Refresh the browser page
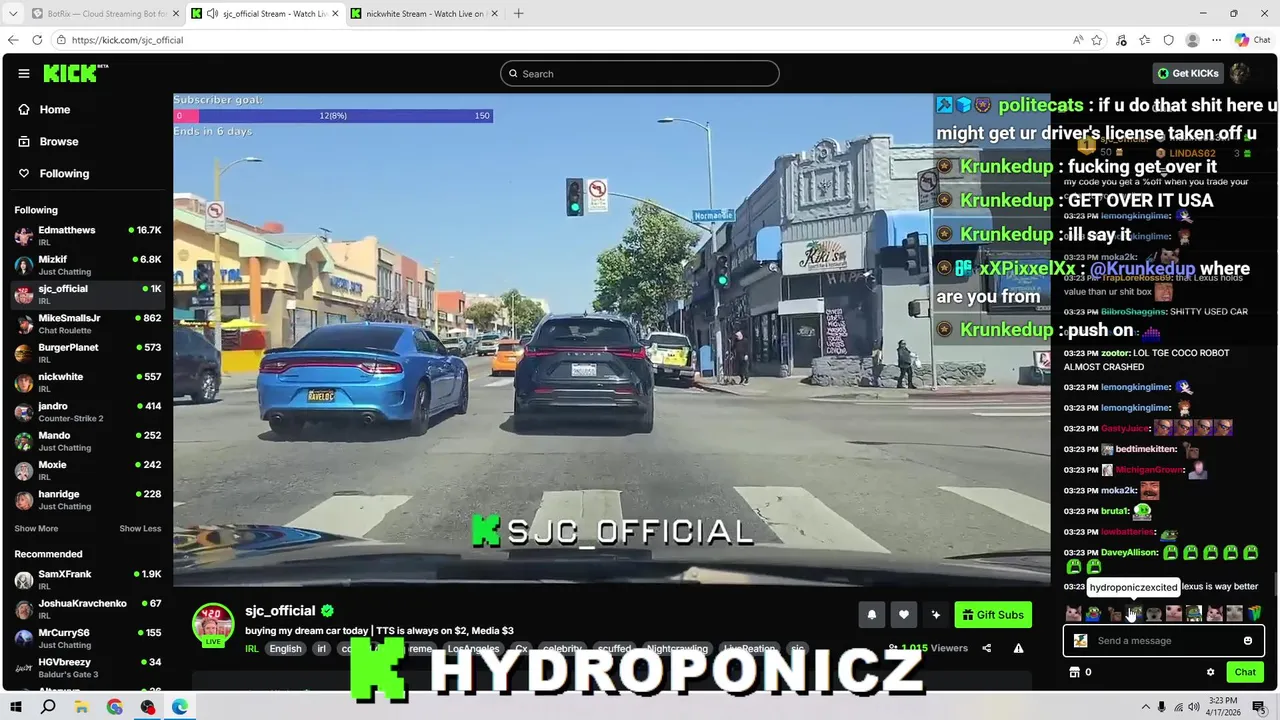Image resolution: width=1280 pixels, height=720 pixels. point(37,40)
